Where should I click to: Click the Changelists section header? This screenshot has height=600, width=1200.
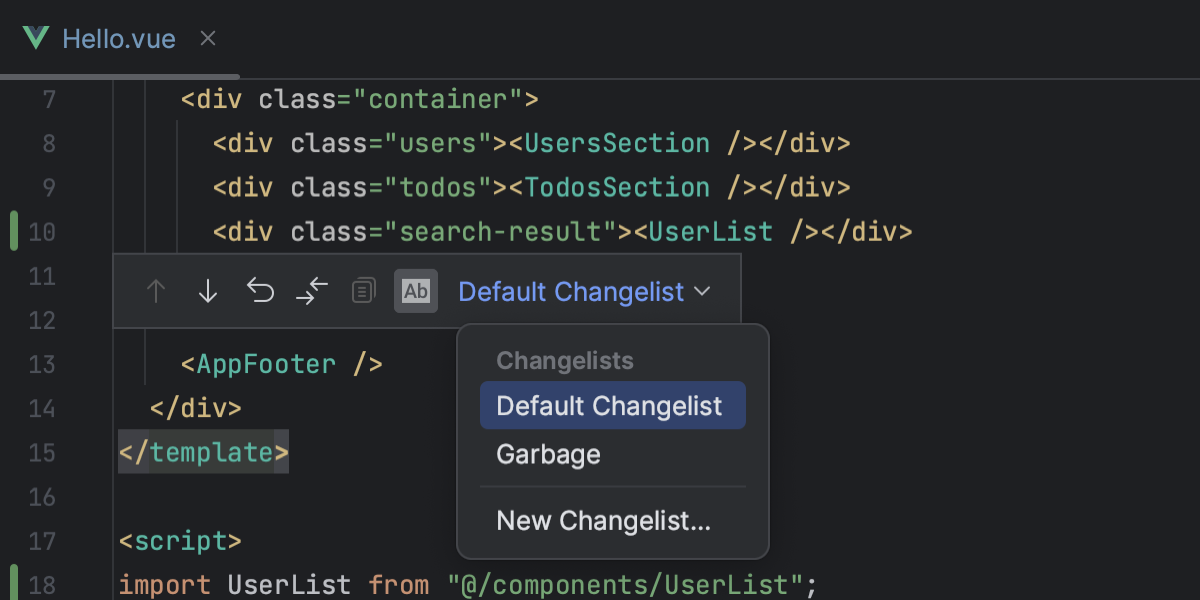564,360
